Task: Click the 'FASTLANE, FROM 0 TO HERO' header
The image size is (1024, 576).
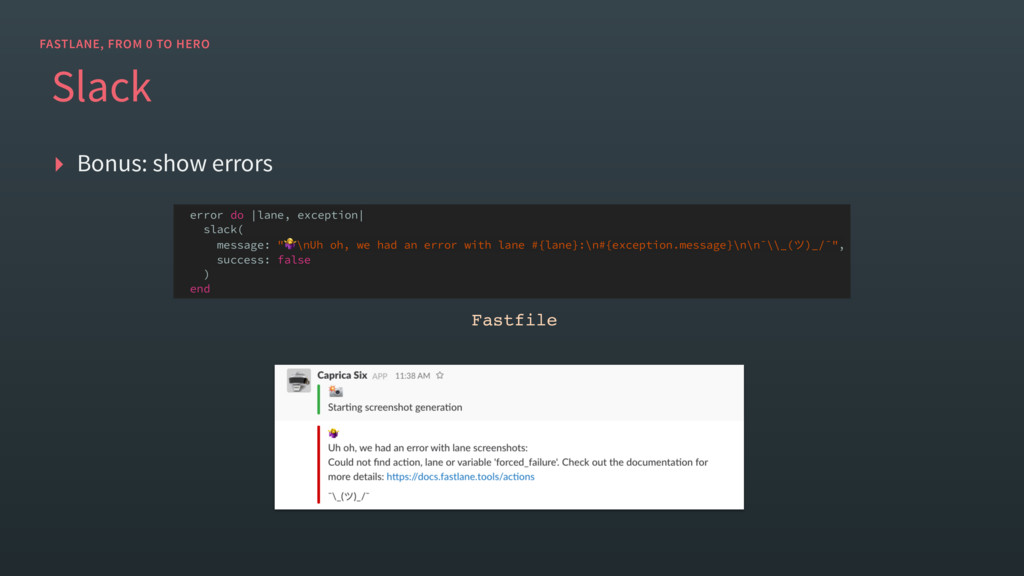Action: click(x=125, y=44)
